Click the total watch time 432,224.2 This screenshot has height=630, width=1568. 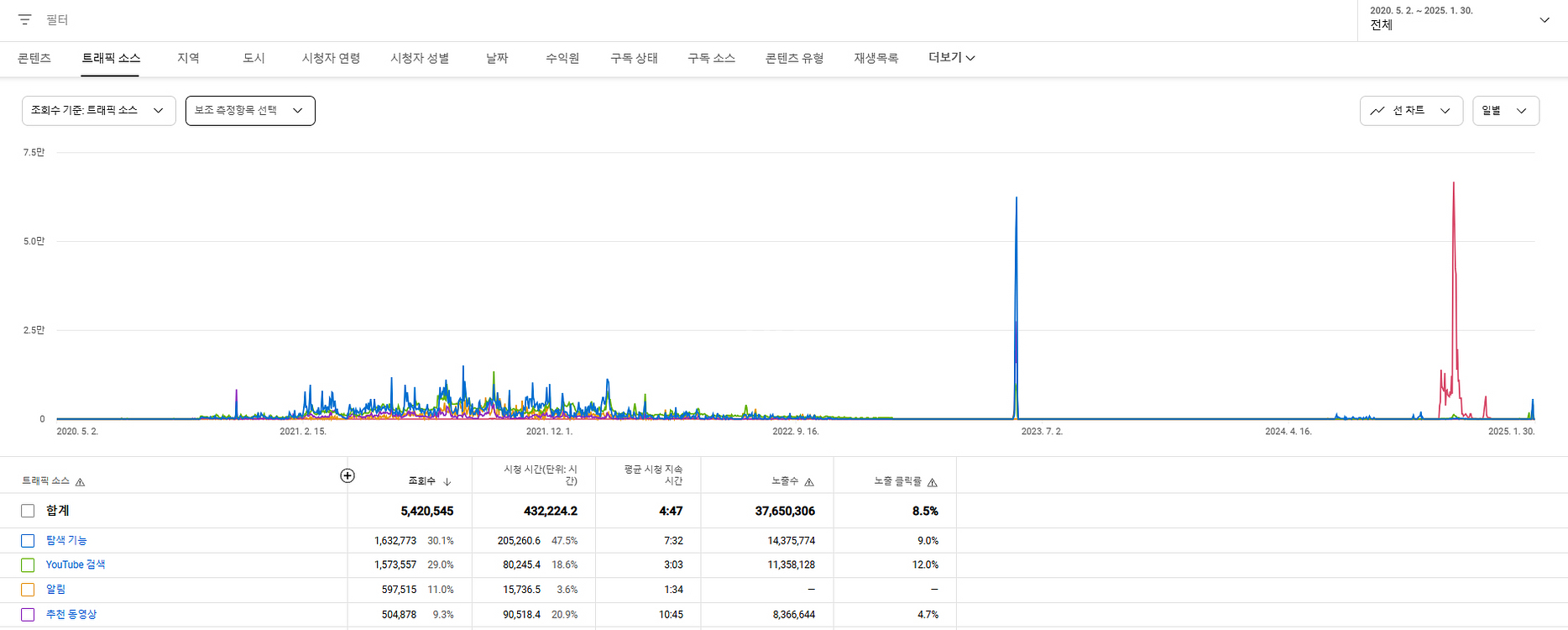pos(551,511)
